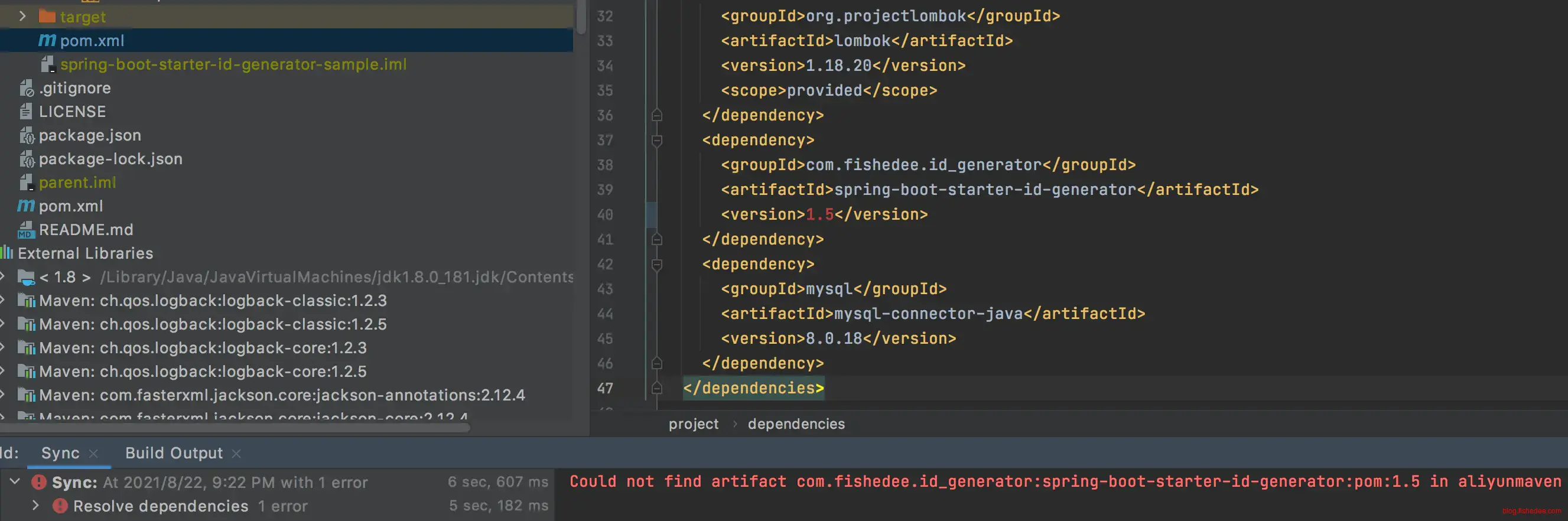Fold the dependency block at line 37
Viewport: 1568px width, 521px height.
click(657, 141)
